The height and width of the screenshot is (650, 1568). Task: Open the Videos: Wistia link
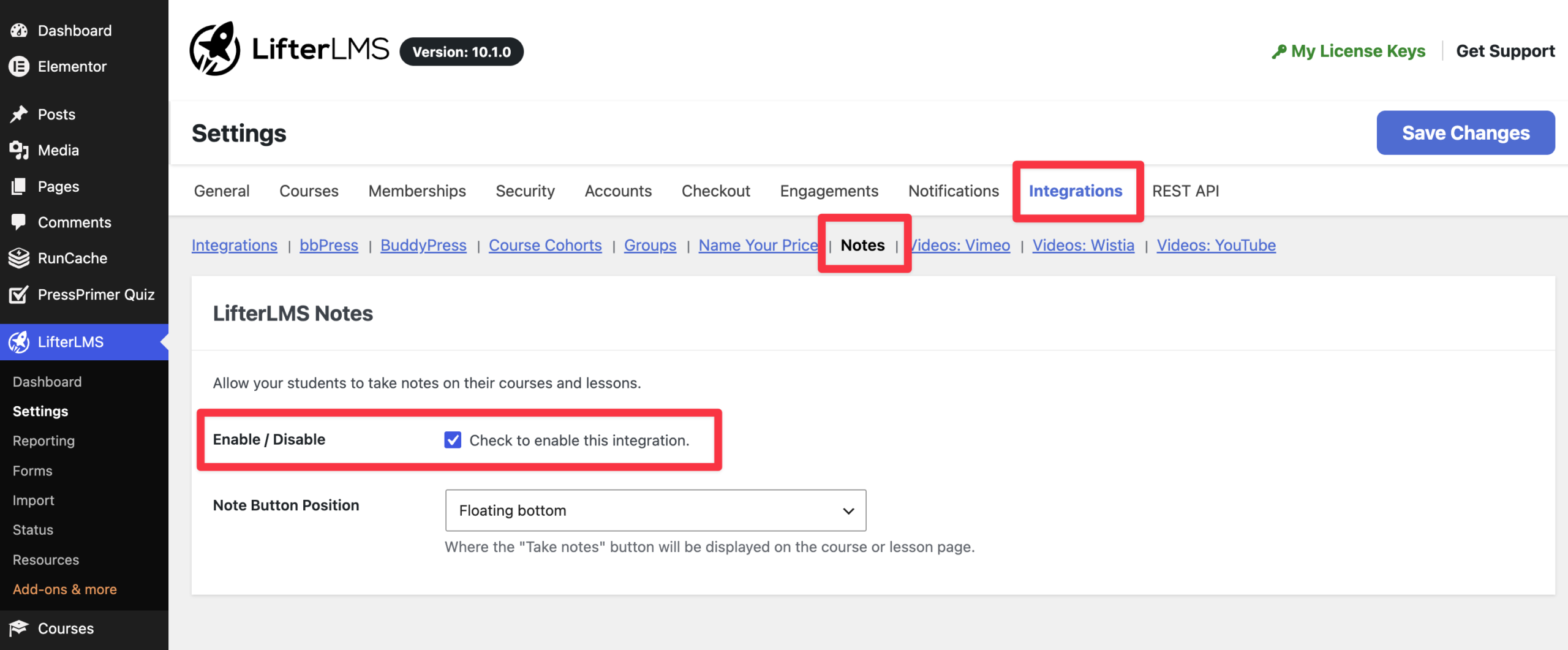pos(1083,245)
